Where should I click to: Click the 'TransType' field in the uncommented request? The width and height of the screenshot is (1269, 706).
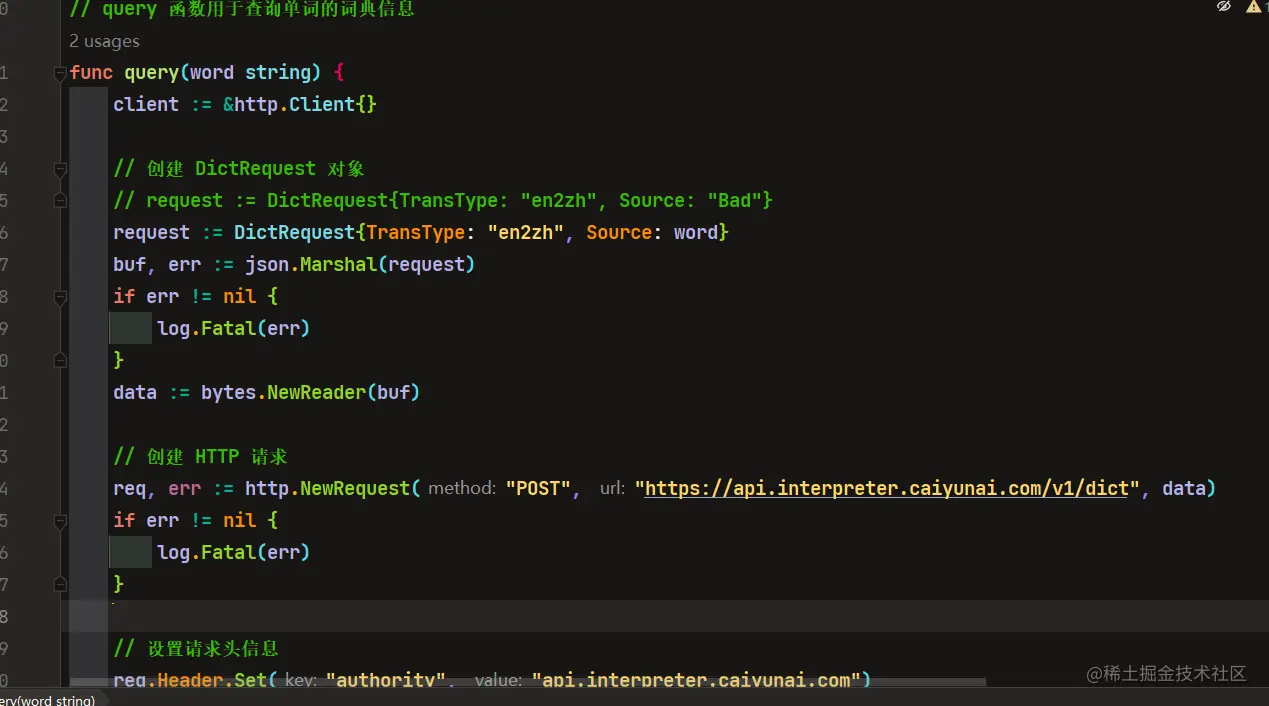click(415, 232)
